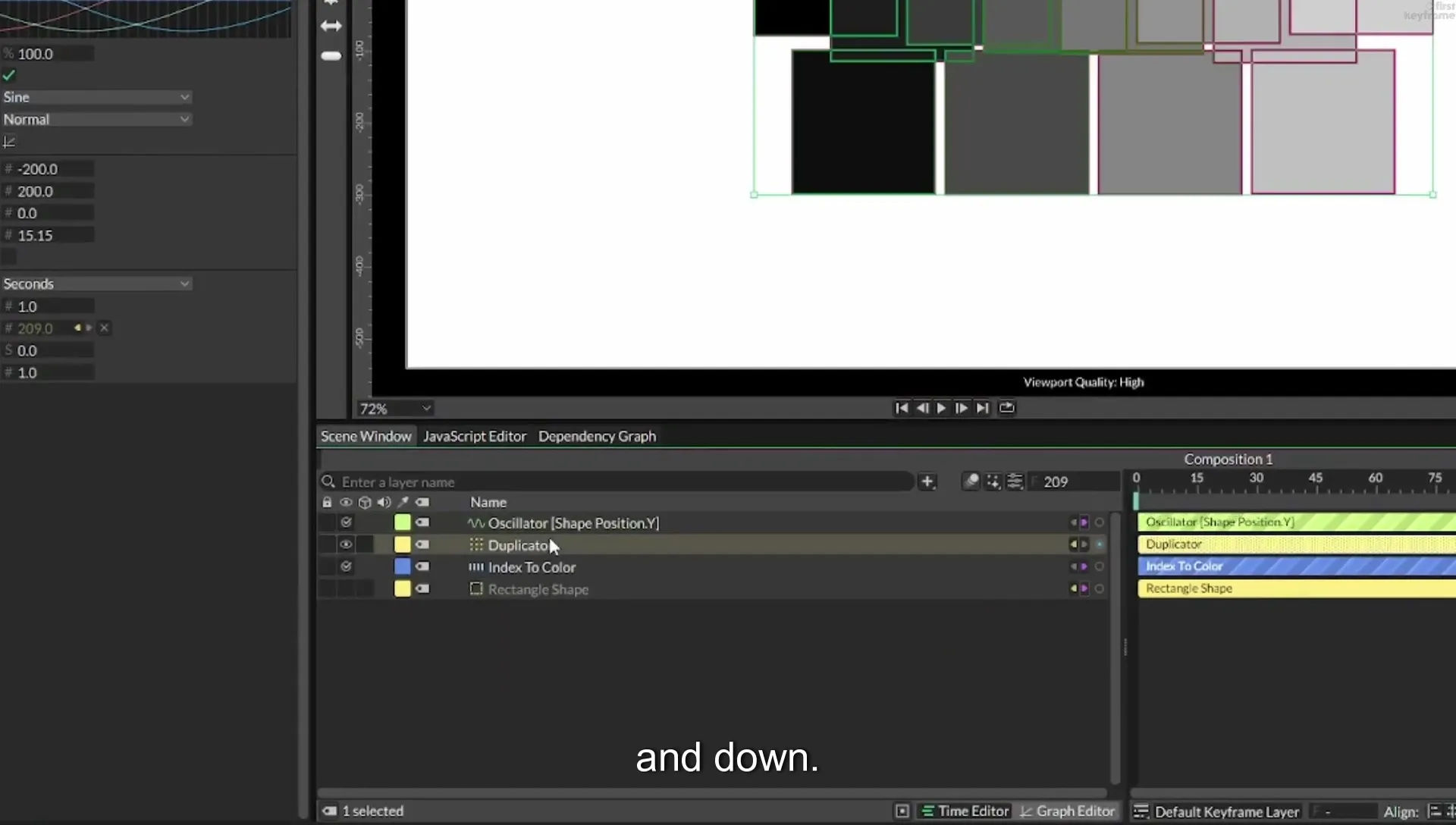Screen dimensions: 1456x825
Task: Click the keyframe layer icon in the status bar
Action: click(1141, 811)
